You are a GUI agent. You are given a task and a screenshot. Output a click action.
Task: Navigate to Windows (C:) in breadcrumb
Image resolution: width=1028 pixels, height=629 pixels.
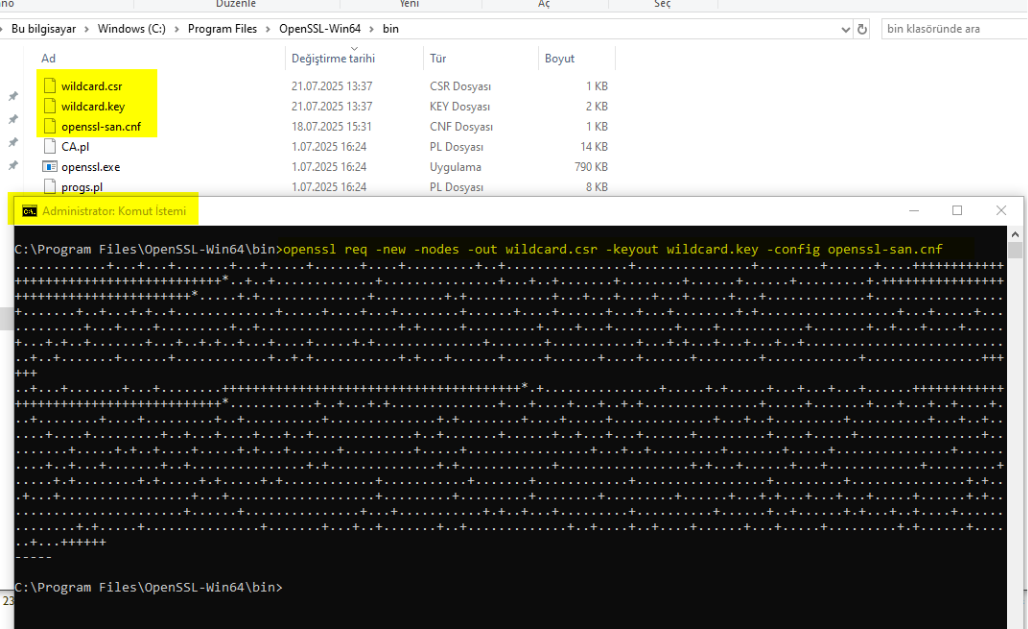pyautogui.click(x=131, y=29)
